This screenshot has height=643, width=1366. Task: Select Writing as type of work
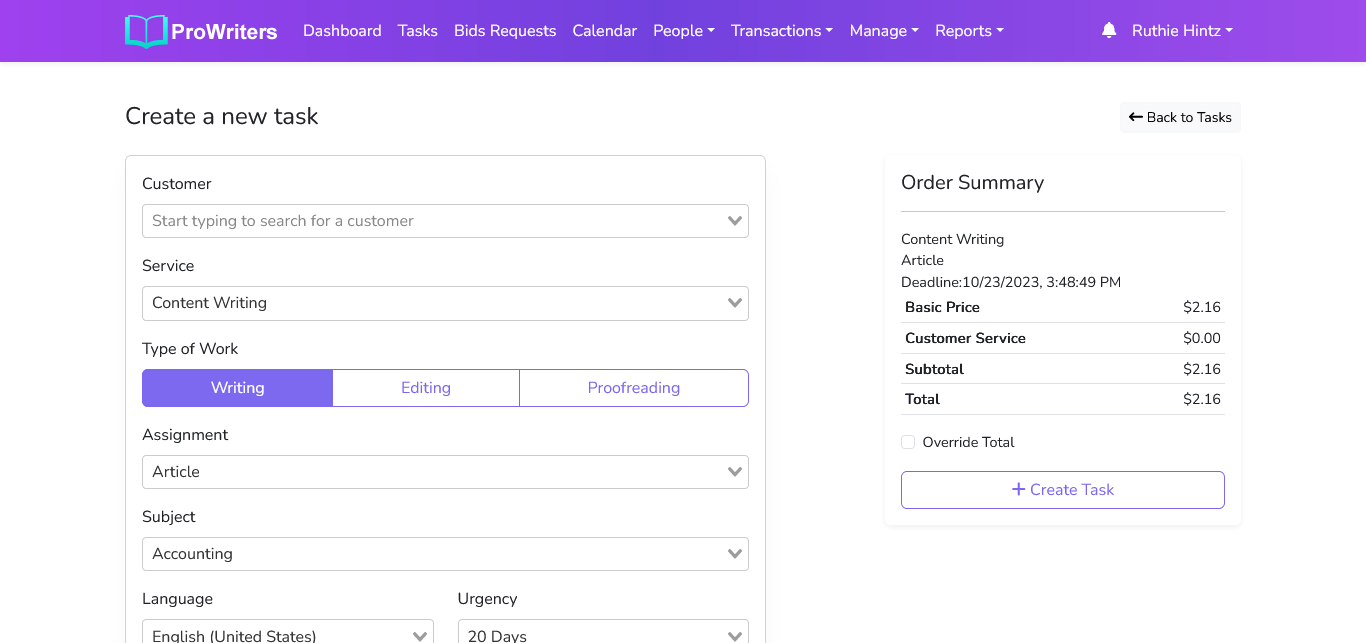coord(237,388)
